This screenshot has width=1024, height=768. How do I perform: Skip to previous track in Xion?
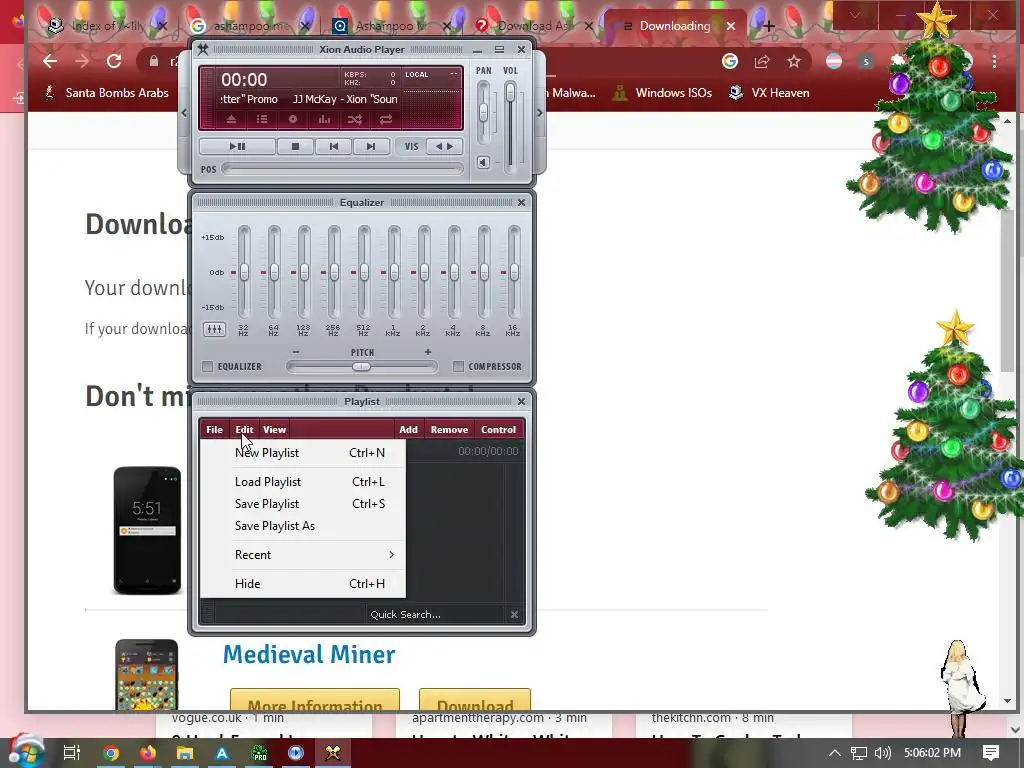click(x=334, y=146)
